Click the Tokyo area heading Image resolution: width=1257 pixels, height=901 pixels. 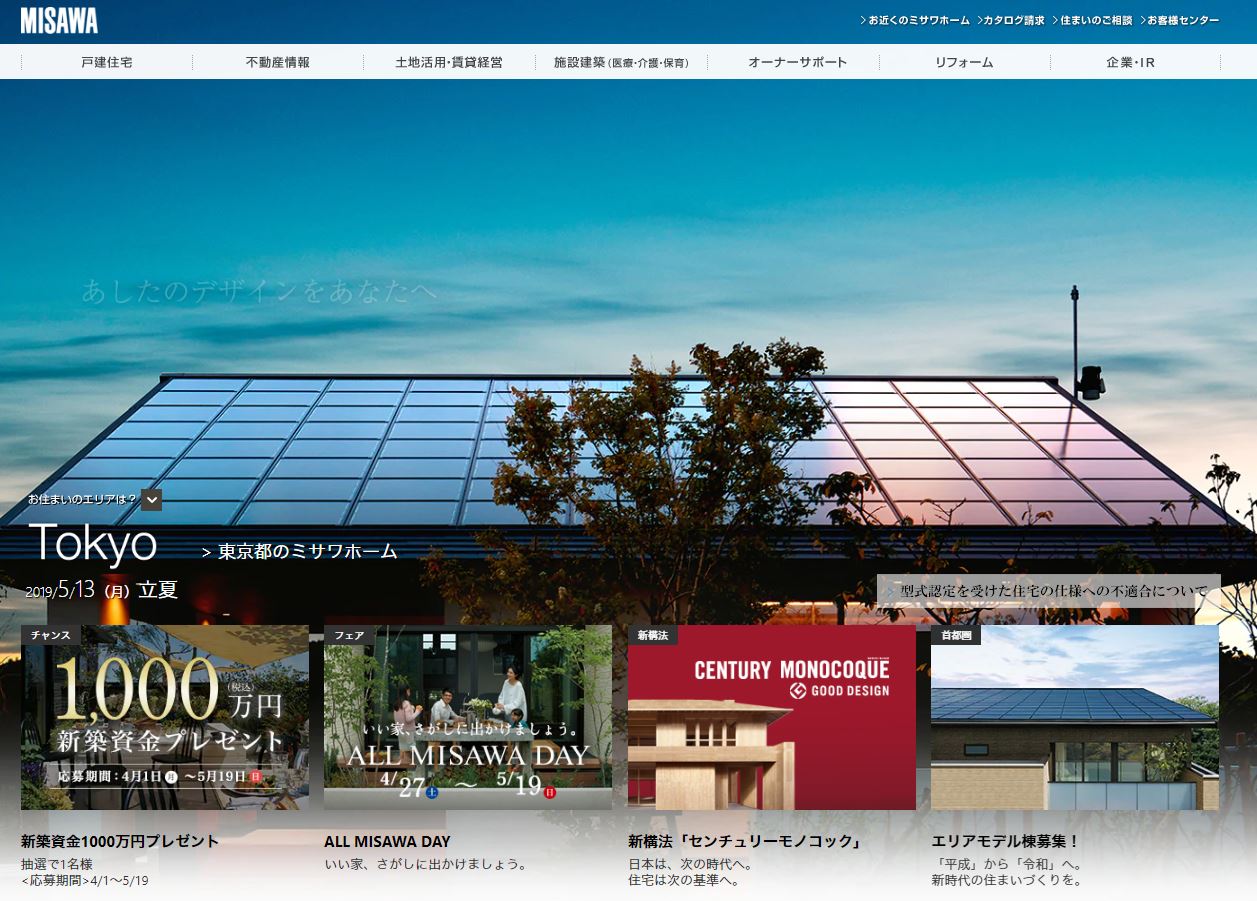(x=93, y=543)
